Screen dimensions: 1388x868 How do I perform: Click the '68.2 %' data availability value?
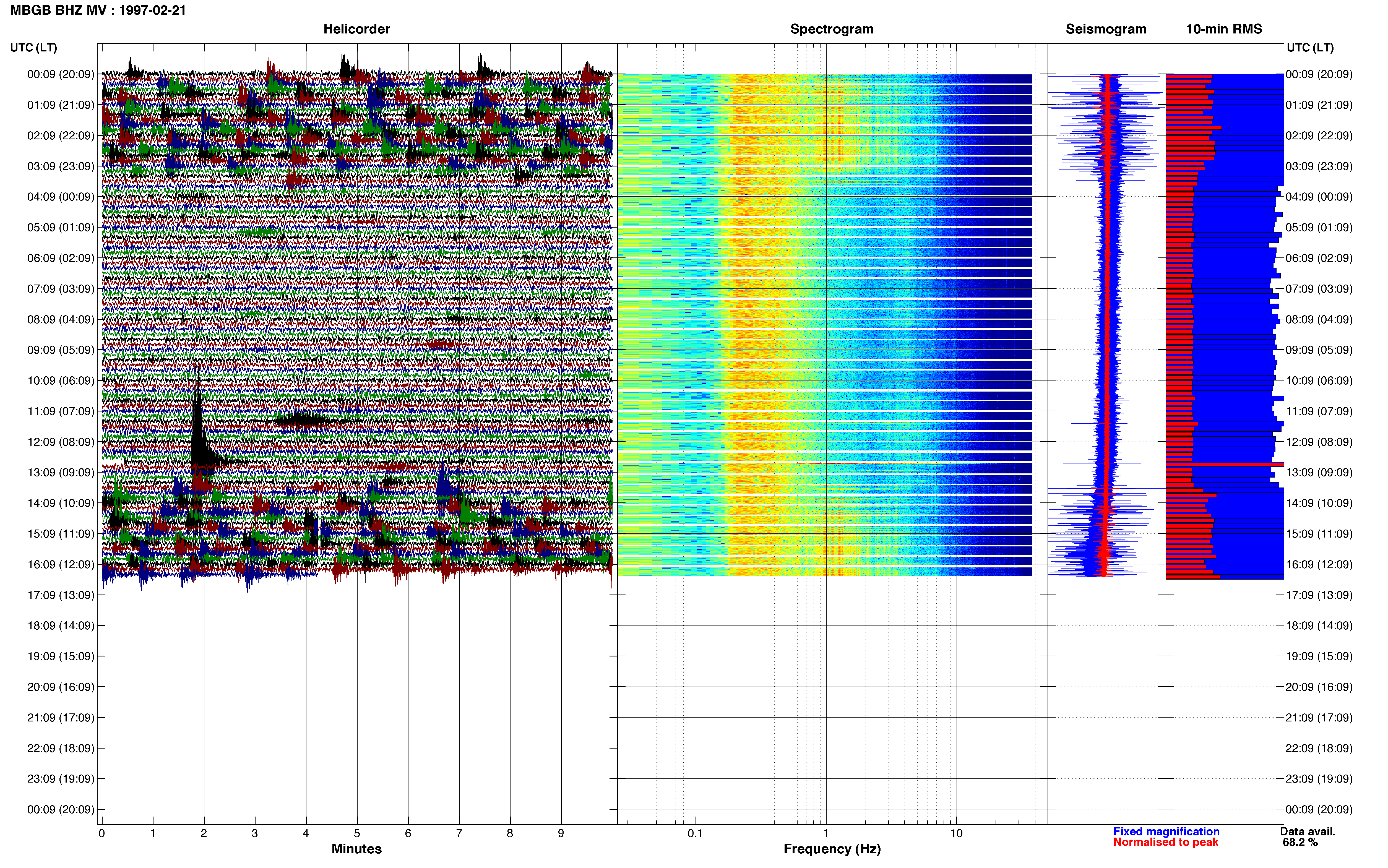(1300, 842)
